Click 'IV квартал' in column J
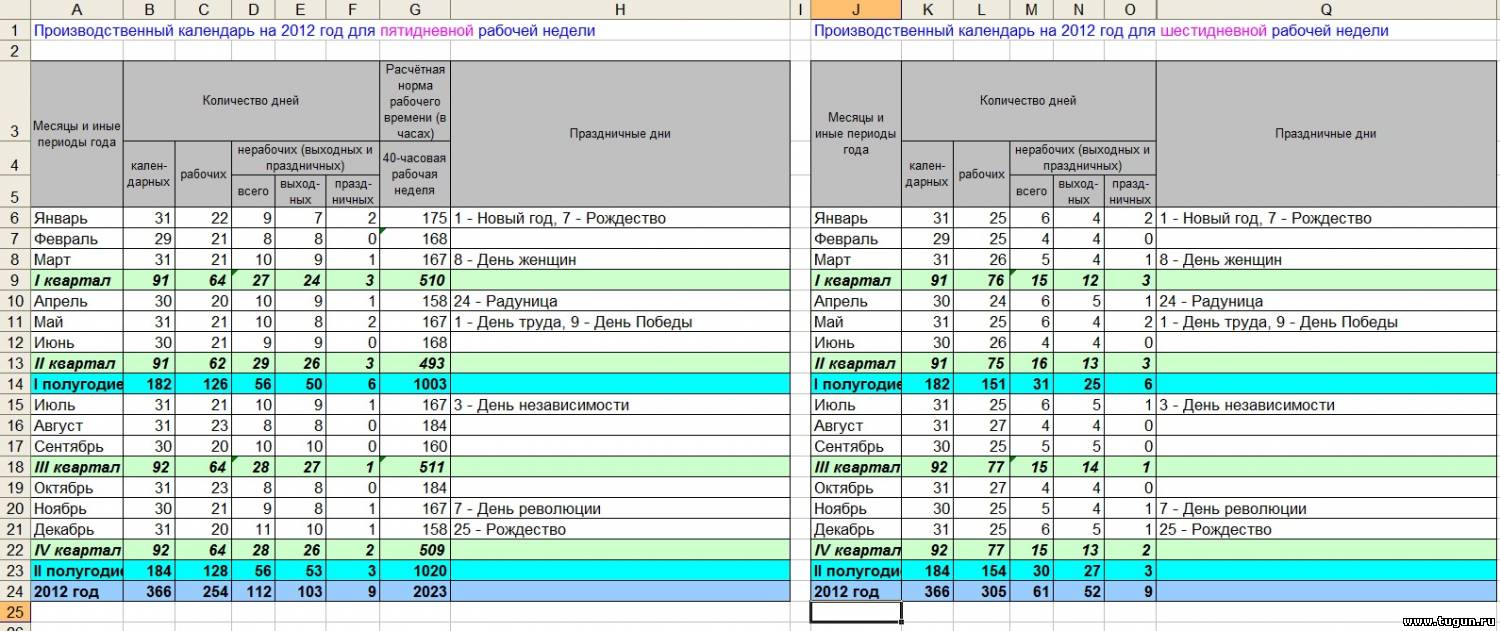 pos(855,550)
